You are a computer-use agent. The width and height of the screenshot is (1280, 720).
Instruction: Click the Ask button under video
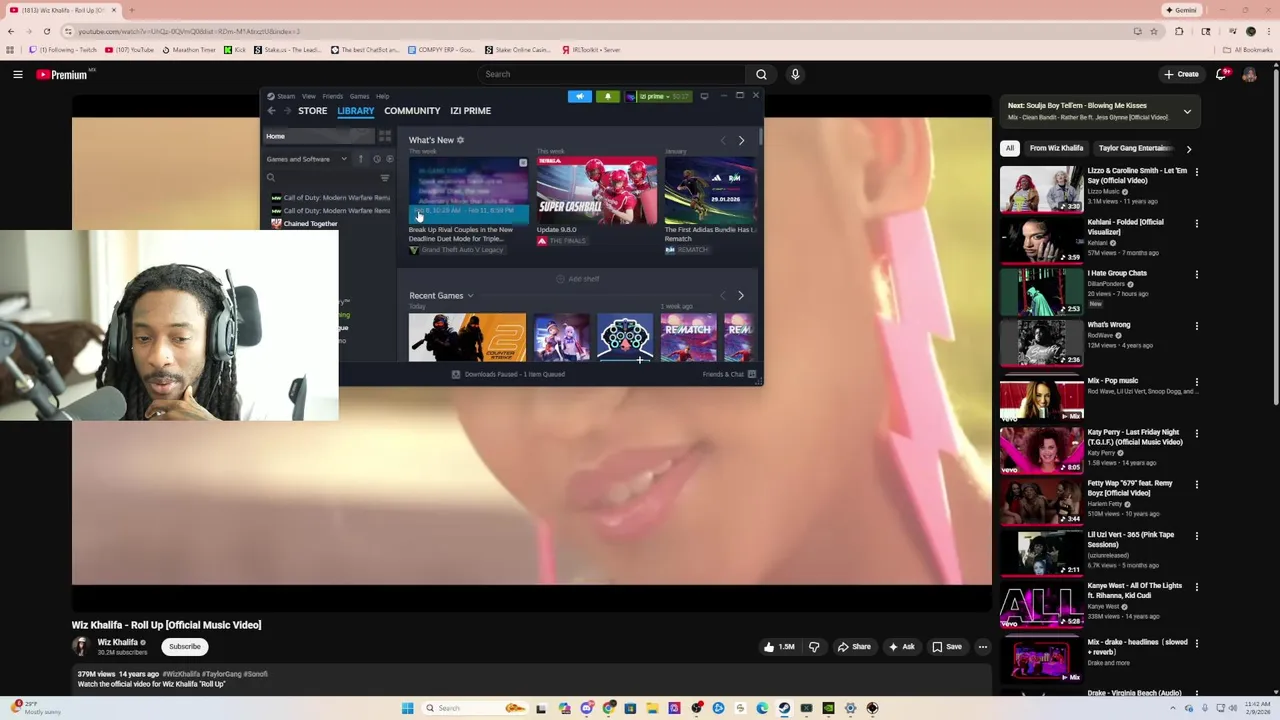click(x=901, y=647)
